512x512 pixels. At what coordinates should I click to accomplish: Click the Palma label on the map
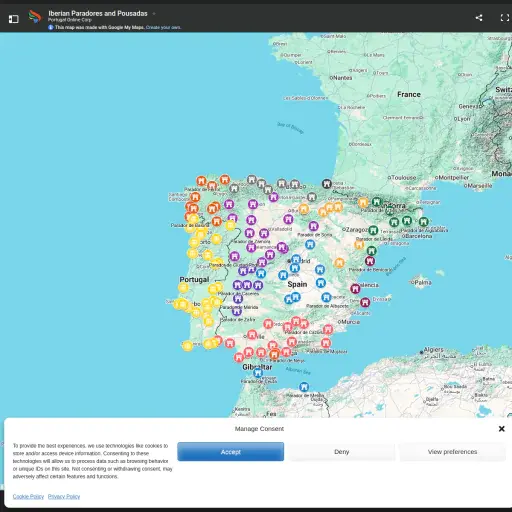tap(423, 283)
